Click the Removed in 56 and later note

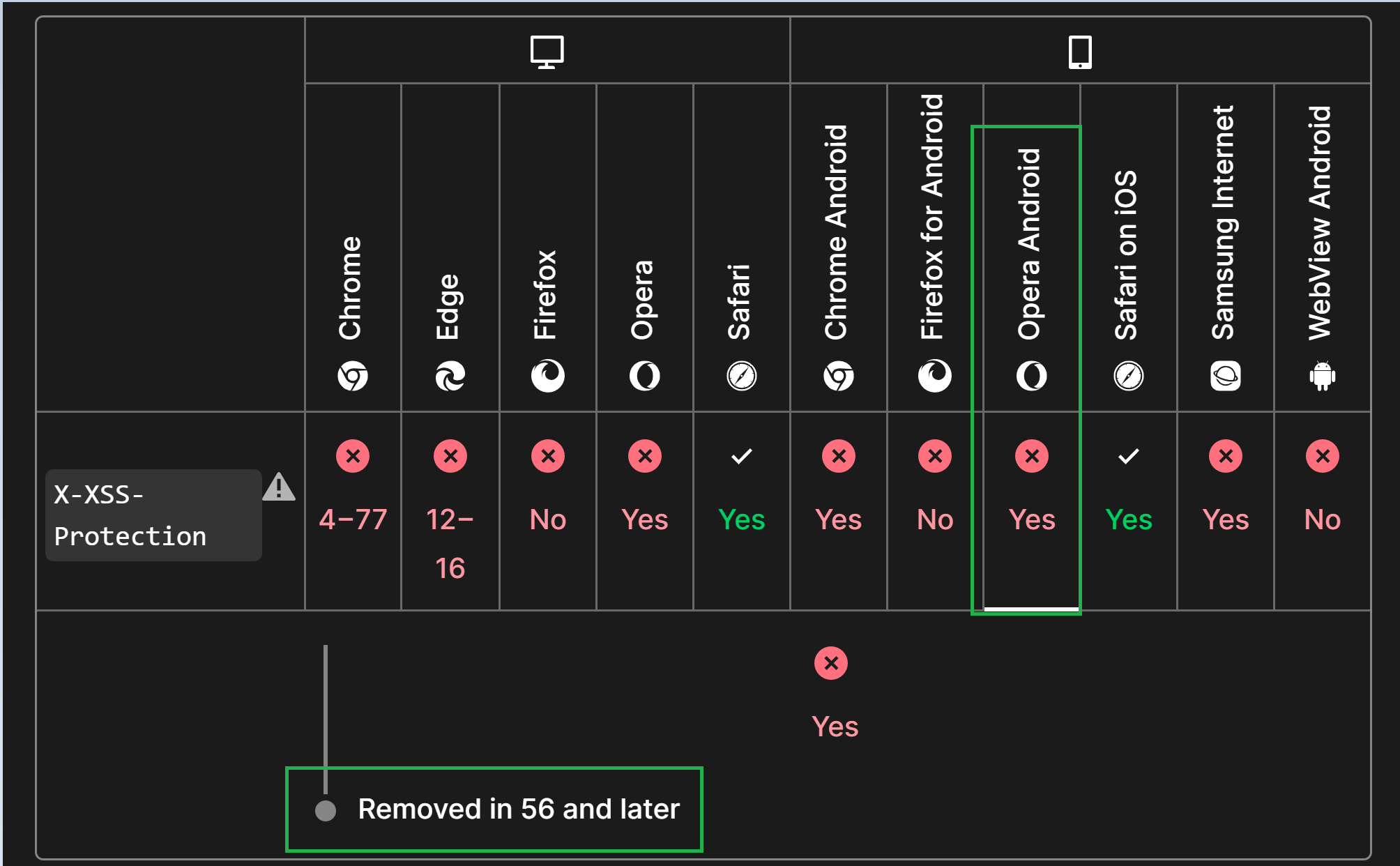(495, 810)
